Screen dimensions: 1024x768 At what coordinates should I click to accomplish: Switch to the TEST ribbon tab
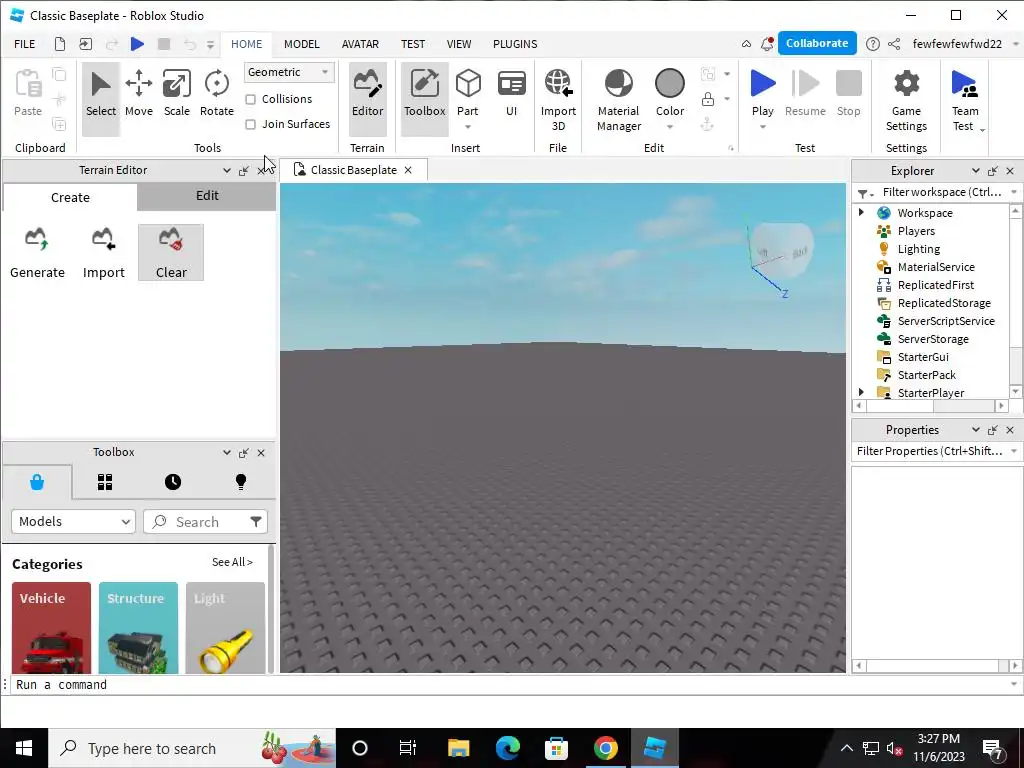pos(413,44)
